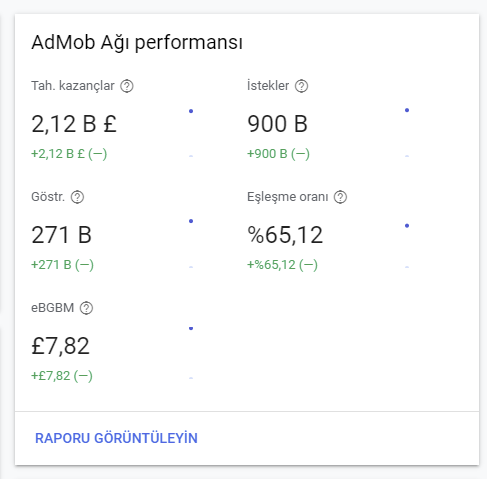
Task: Click the 271 B impressions value
Action: pyautogui.click(x=61, y=235)
